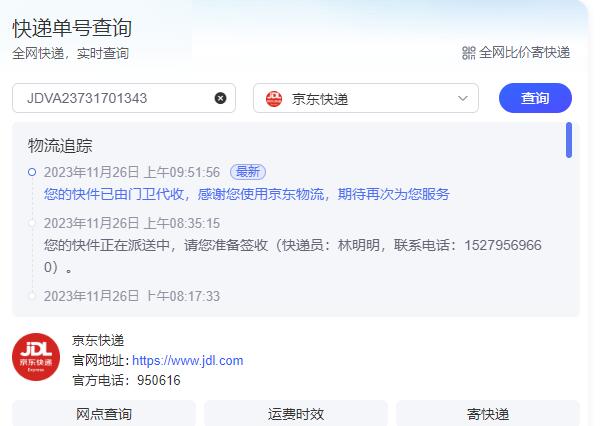Screen dimensions: 601x426
Task: Click the 最新 badge on the latest entry
Action: [x=248, y=172]
